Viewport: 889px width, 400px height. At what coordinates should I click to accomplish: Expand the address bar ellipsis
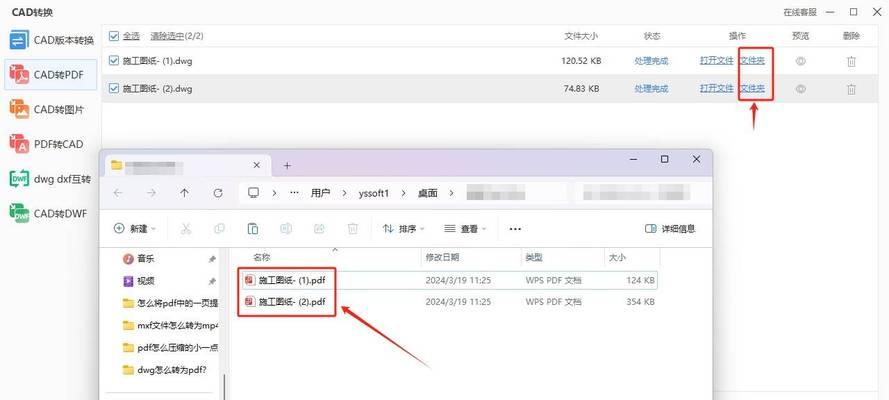click(x=294, y=193)
